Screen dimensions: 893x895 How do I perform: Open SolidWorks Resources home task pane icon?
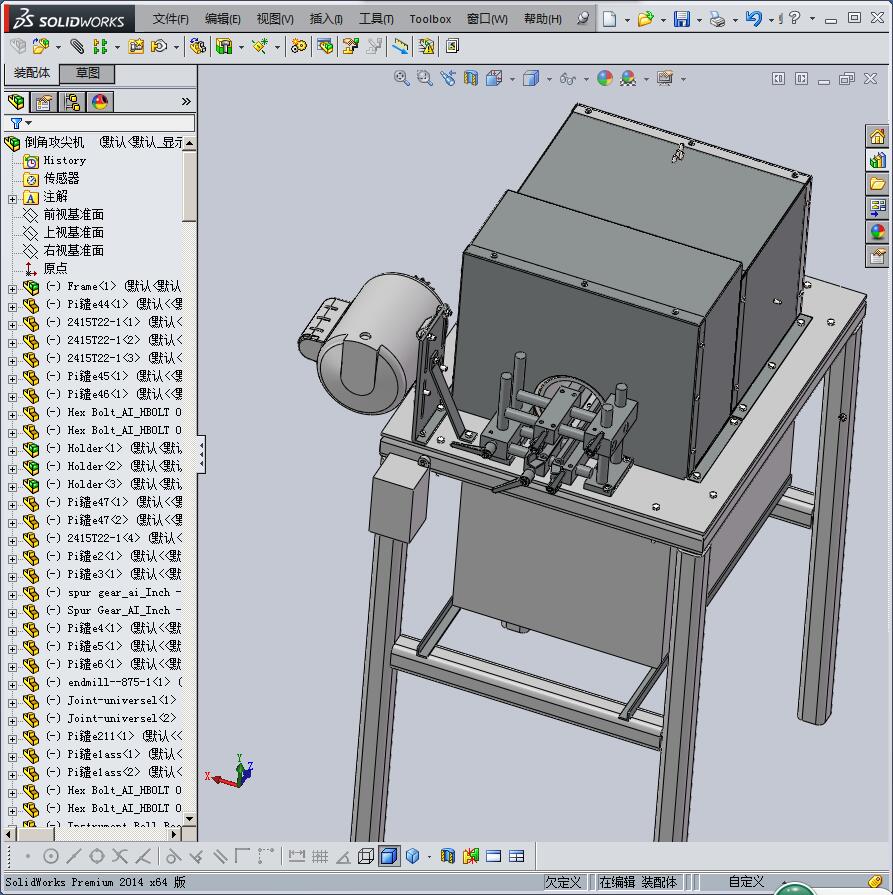[877, 136]
